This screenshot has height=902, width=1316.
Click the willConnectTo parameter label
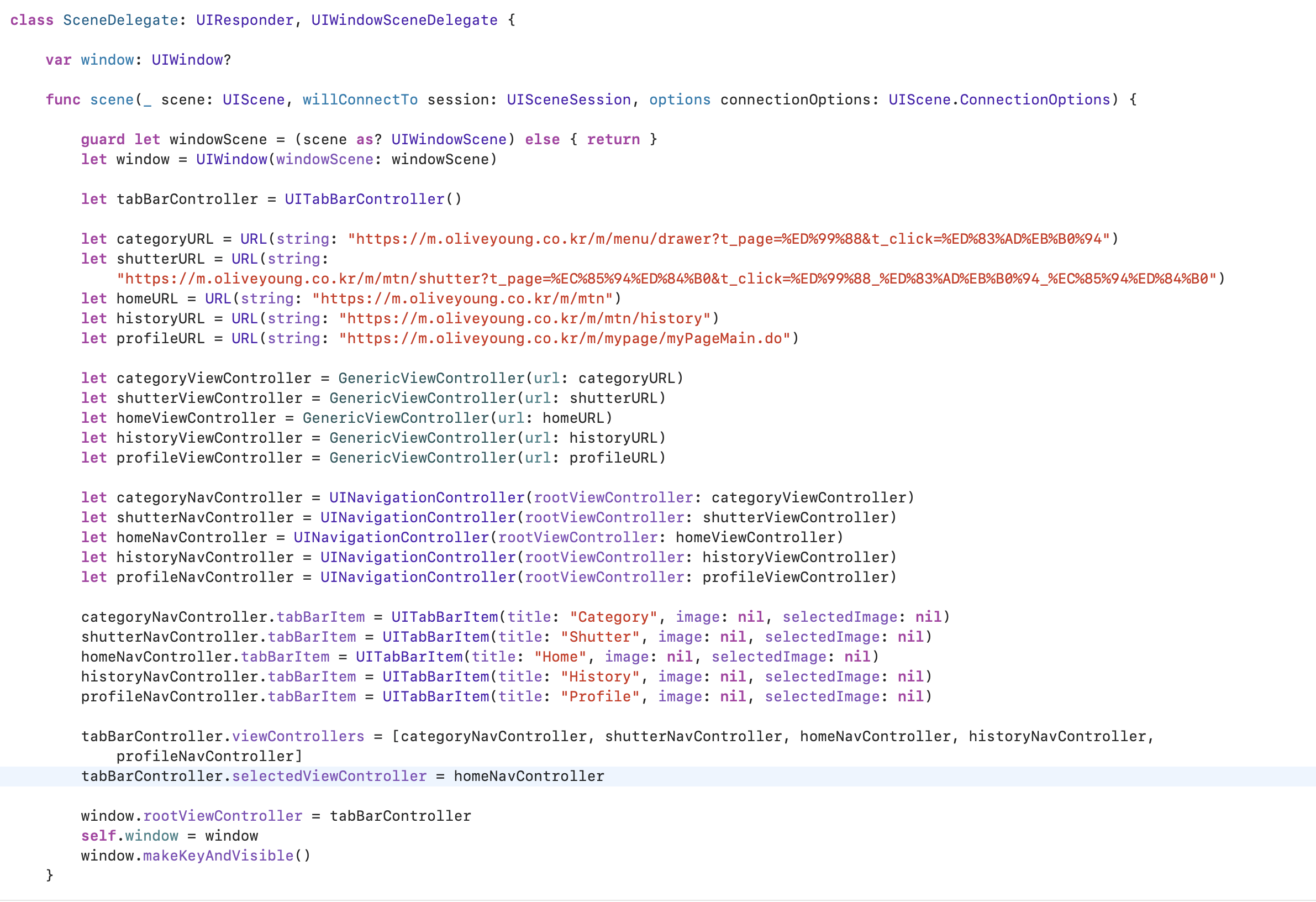pos(360,99)
